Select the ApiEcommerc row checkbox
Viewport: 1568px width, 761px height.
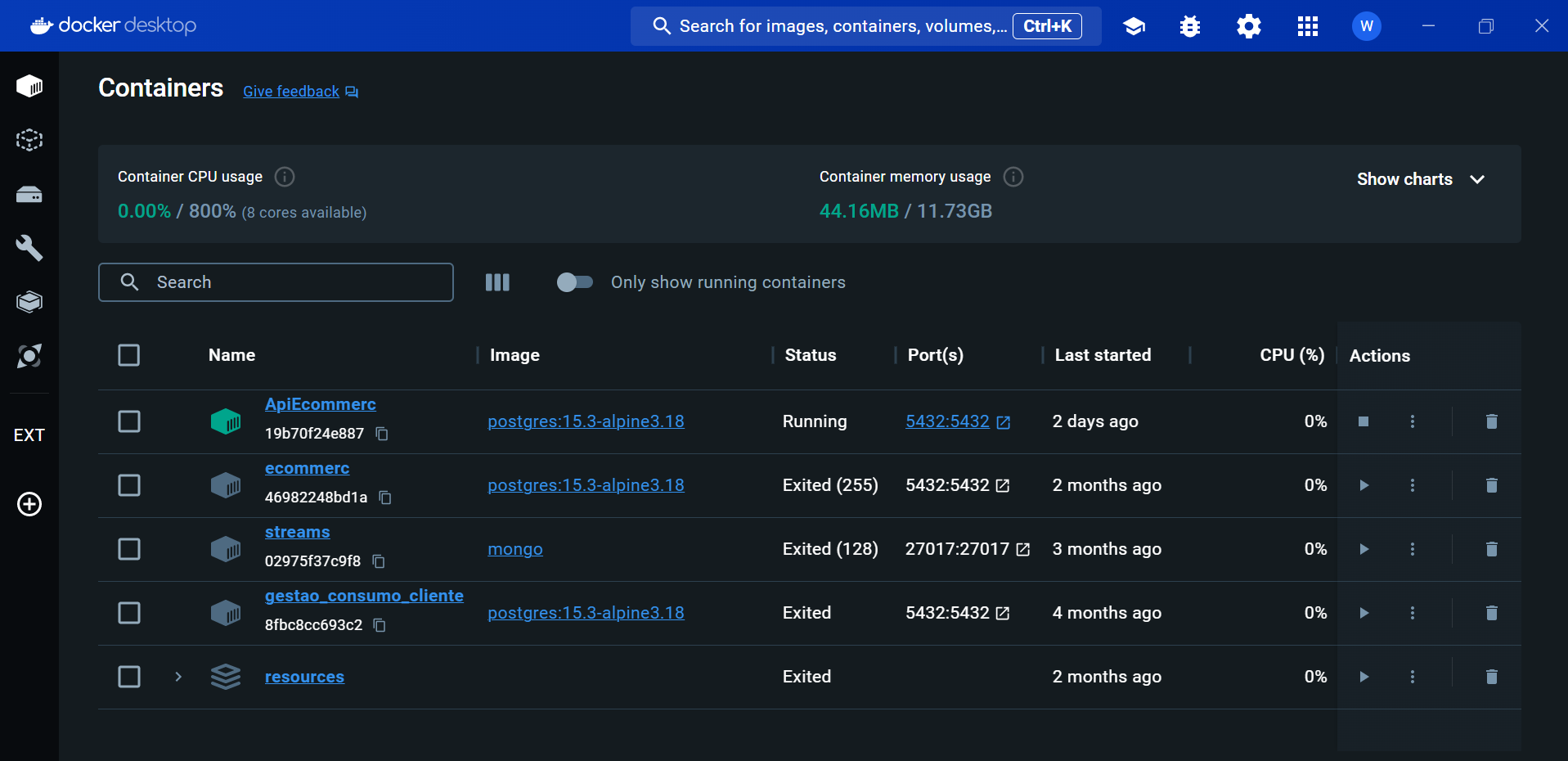pyautogui.click(x=129, y=421)
